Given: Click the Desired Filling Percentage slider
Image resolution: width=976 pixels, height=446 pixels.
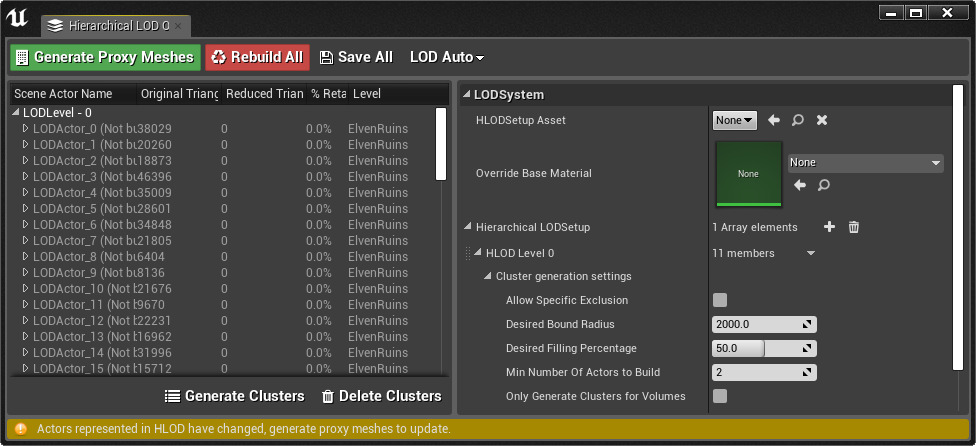Looking at the screenshot, I should pyautogui.click(x=764, y=348).
